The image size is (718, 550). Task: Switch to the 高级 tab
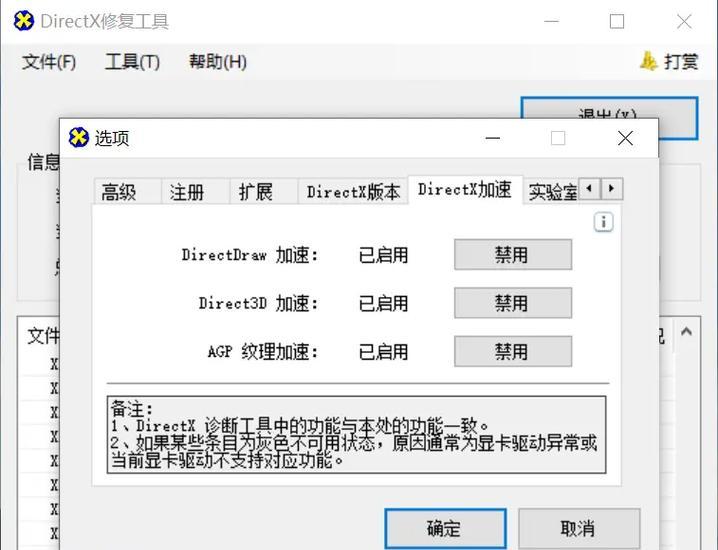127,191
